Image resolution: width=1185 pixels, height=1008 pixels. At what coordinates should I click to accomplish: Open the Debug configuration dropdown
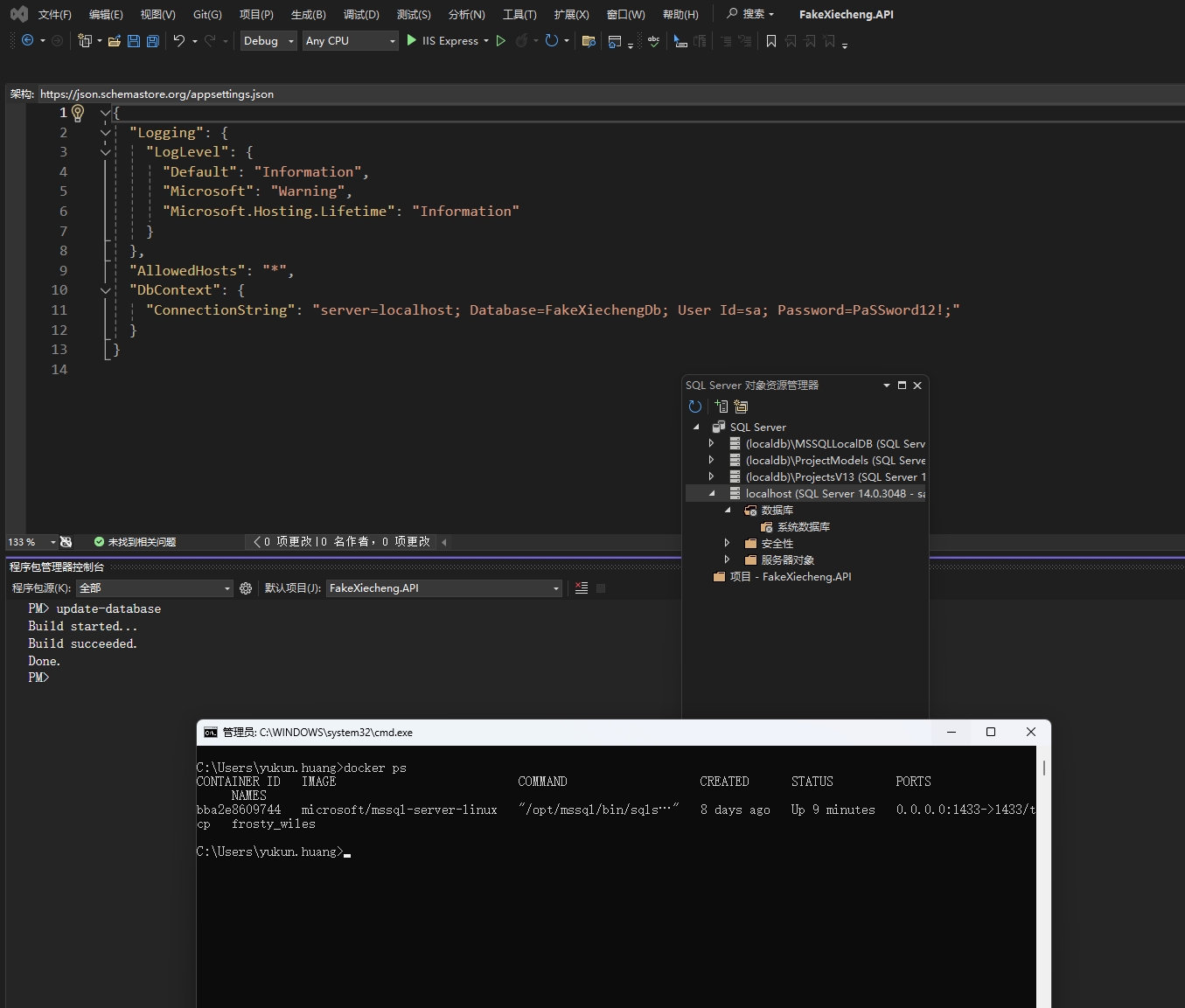pyautogui.click(x=268, y=40)
